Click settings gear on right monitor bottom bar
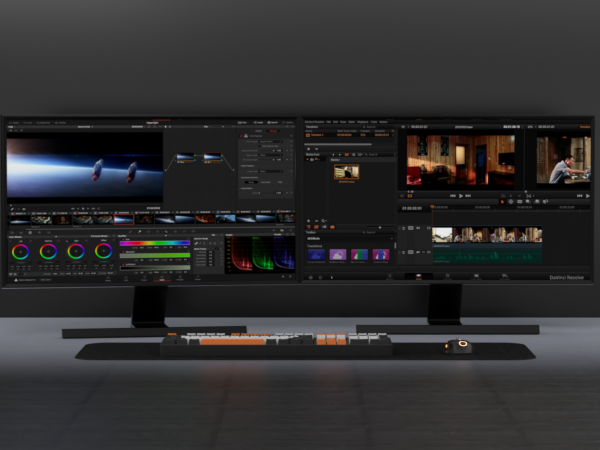 [320, 277]
